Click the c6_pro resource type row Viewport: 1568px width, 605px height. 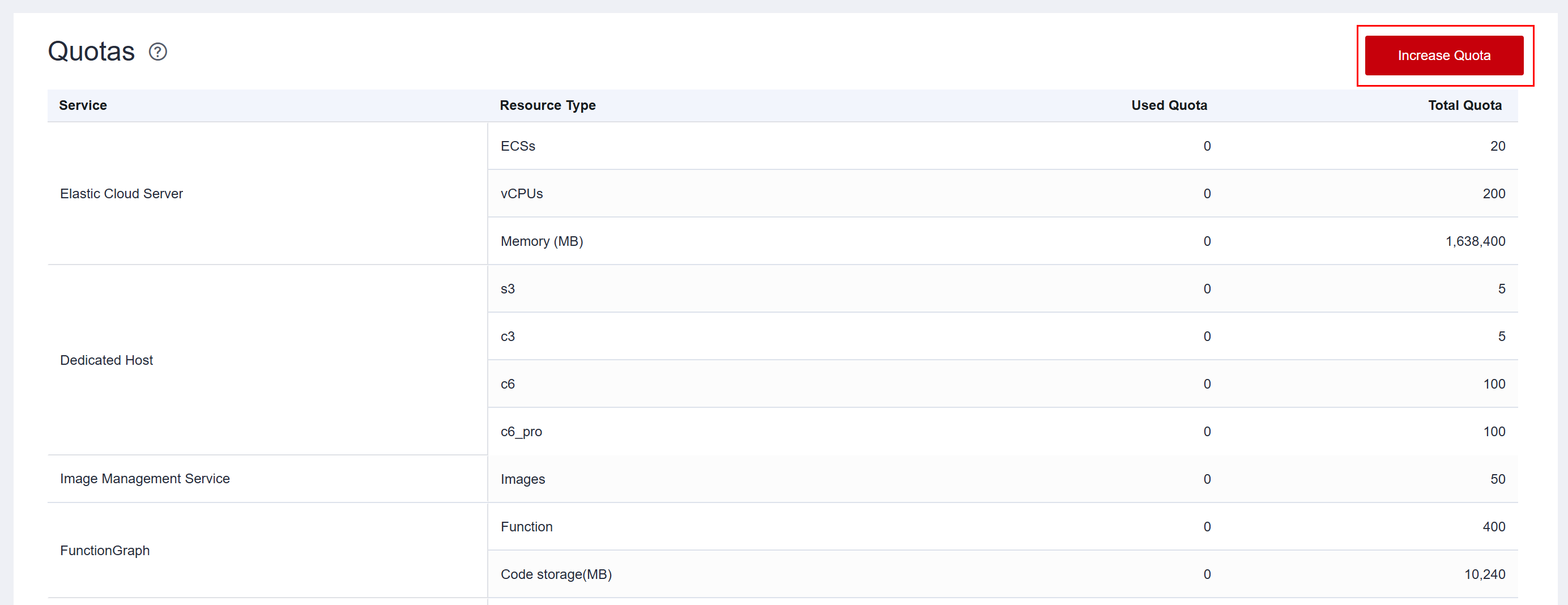[521, 432]
